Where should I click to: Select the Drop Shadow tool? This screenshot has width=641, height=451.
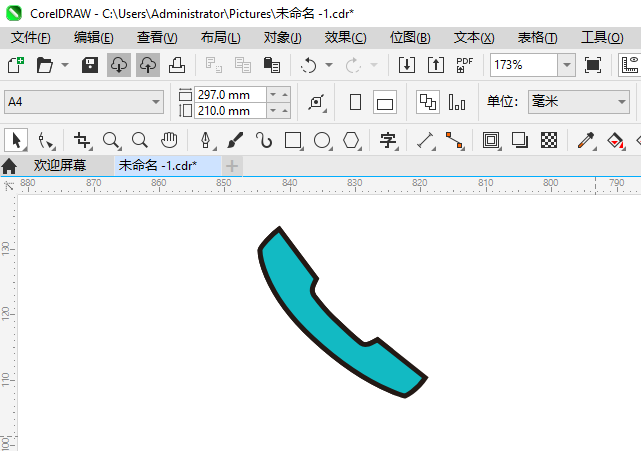[x=520, y=140]
